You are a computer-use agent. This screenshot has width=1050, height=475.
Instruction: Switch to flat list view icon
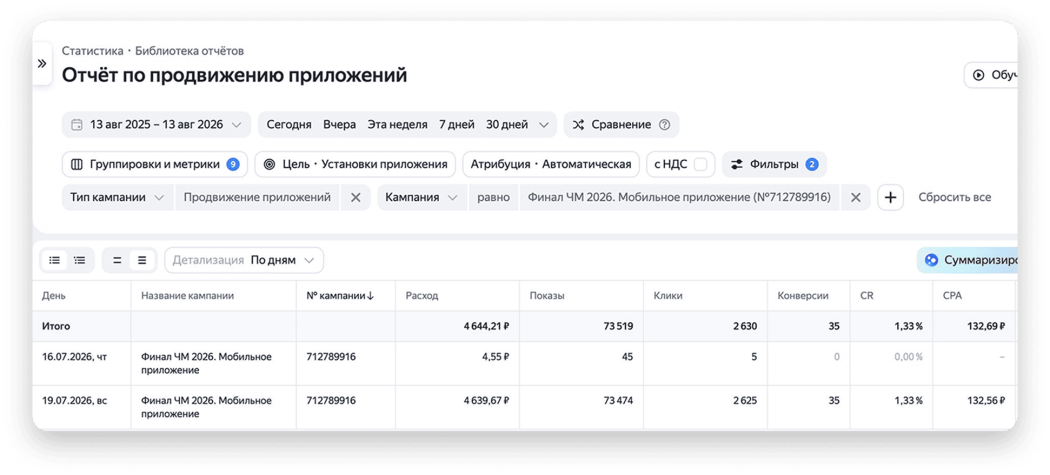tap(55, 260)
